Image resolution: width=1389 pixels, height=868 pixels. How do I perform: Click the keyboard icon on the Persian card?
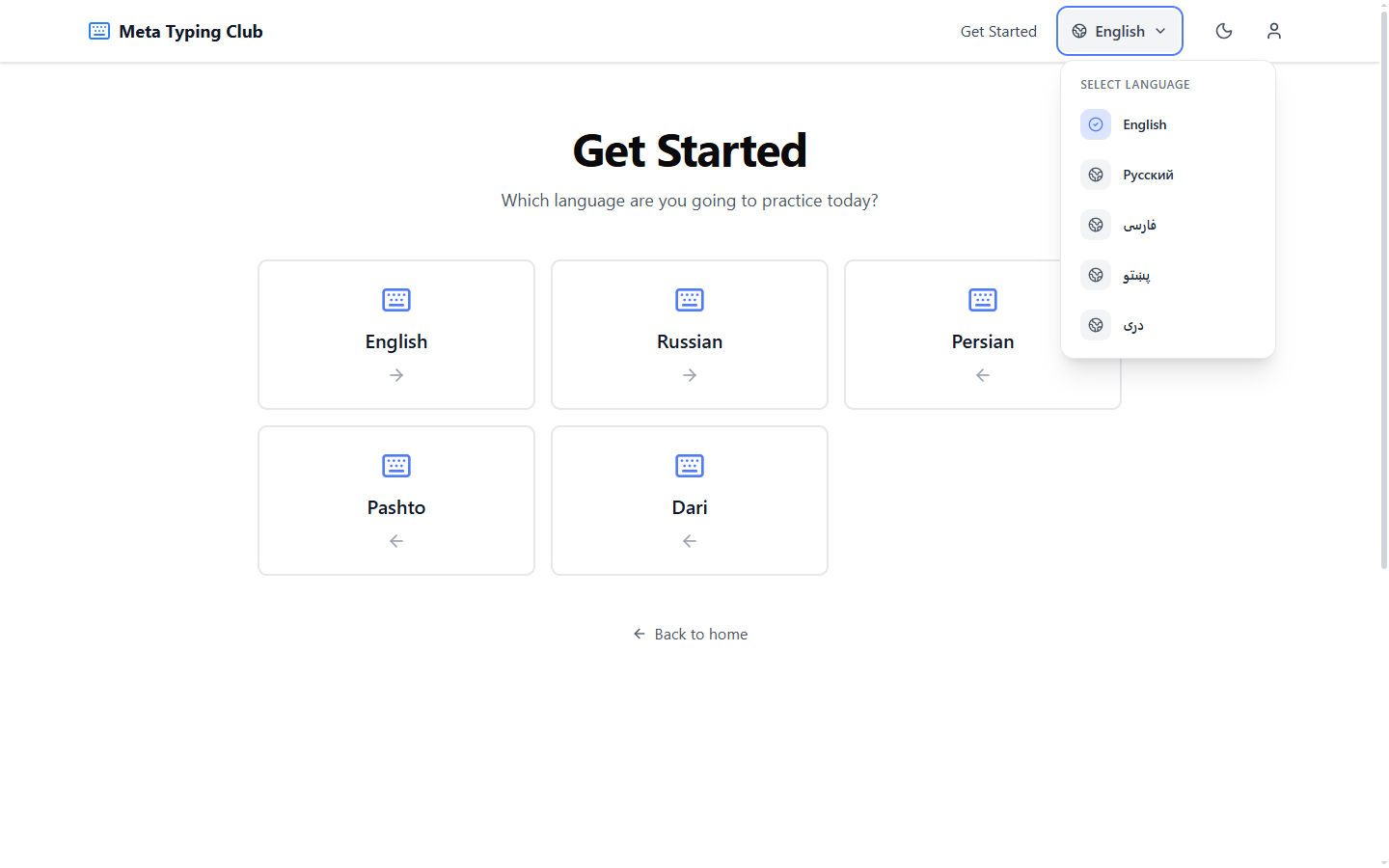click(983, 300)
